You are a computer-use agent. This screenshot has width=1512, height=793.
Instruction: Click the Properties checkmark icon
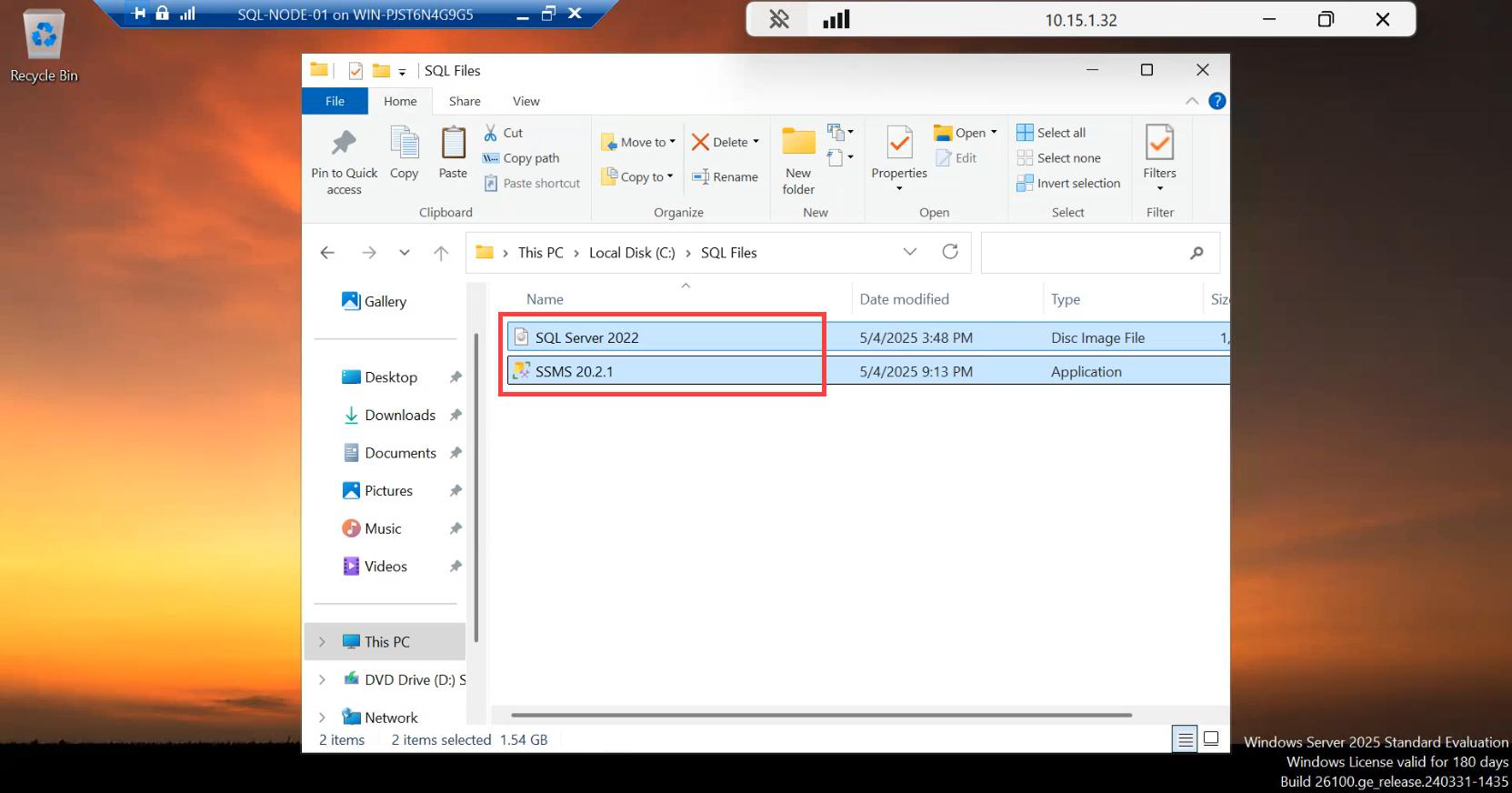[x=899, y=143]
